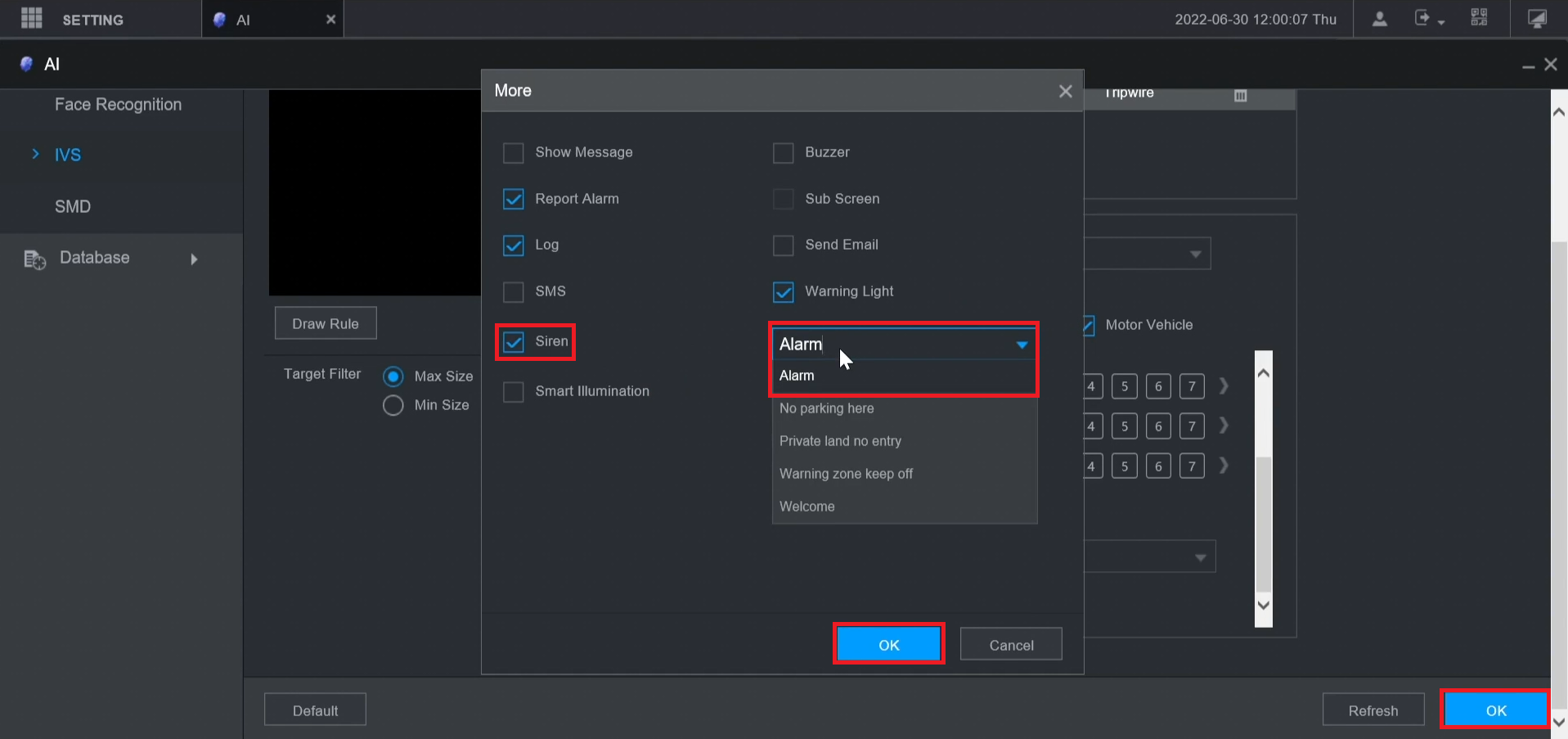Collapse the Alarm siren sound dropdown

pos(1022,345)
